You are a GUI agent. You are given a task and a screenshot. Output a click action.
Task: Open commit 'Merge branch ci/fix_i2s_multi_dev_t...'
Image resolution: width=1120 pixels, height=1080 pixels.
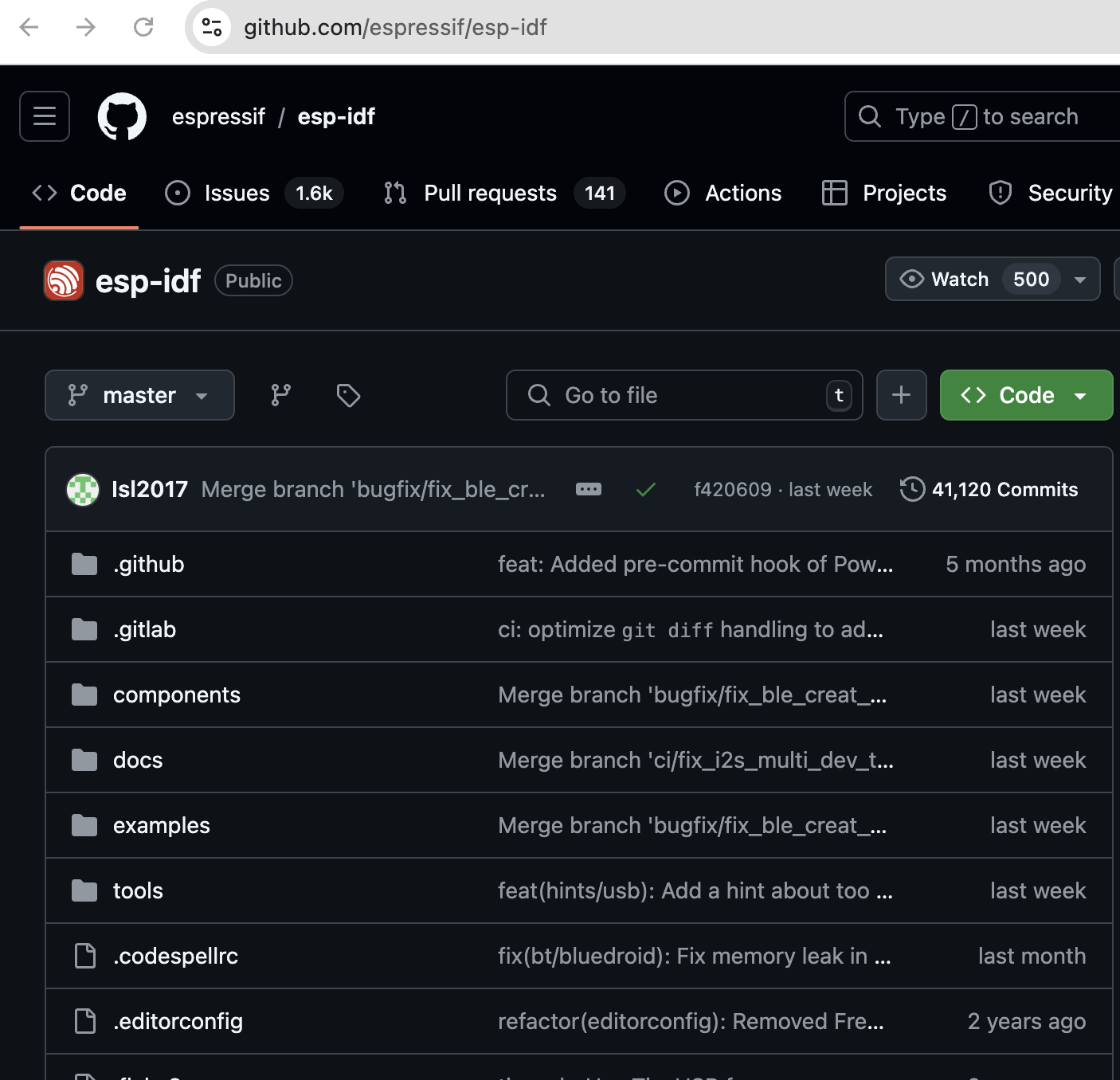(x=695, y=760)
